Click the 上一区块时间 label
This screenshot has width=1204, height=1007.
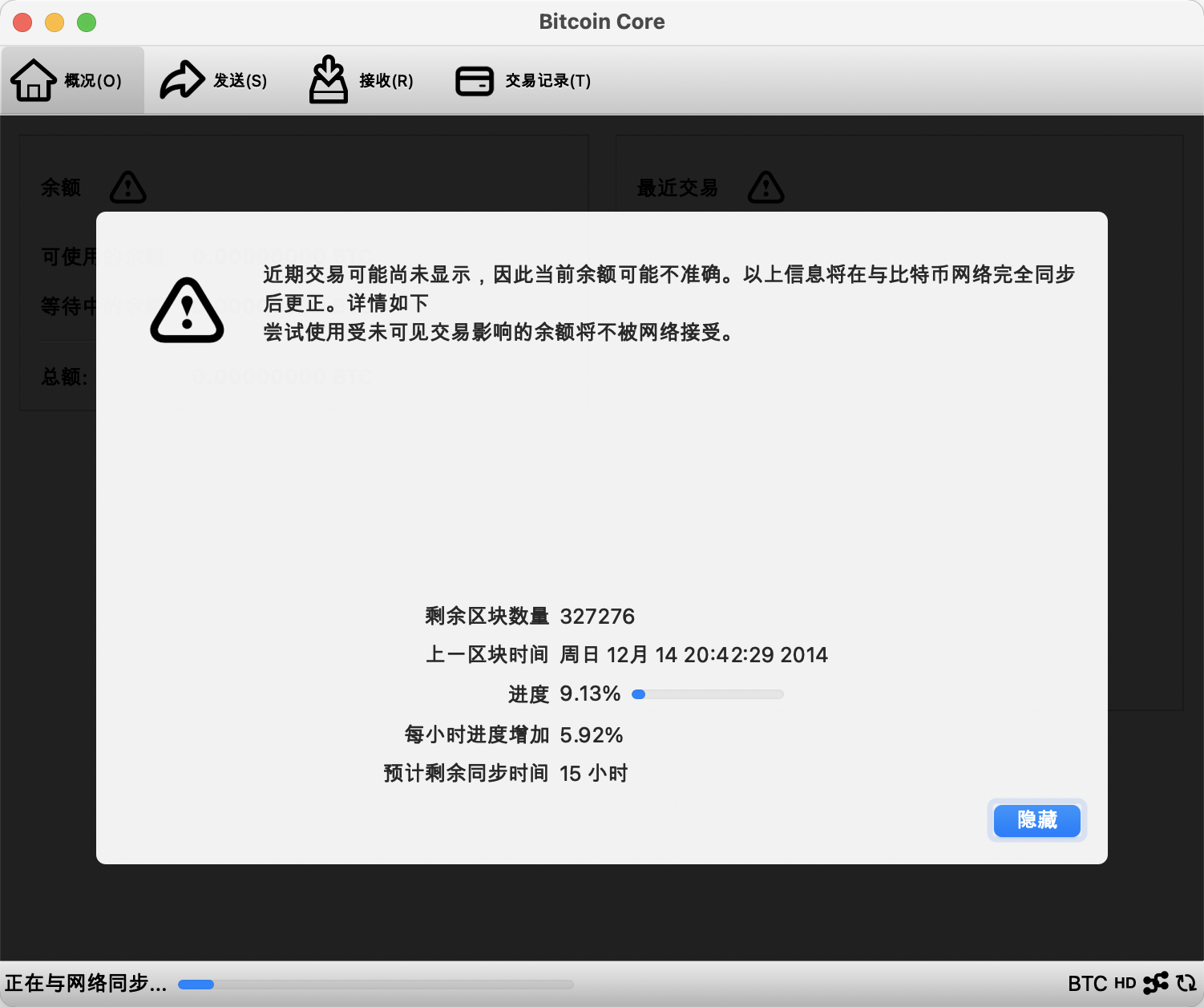tap(487, 655)
